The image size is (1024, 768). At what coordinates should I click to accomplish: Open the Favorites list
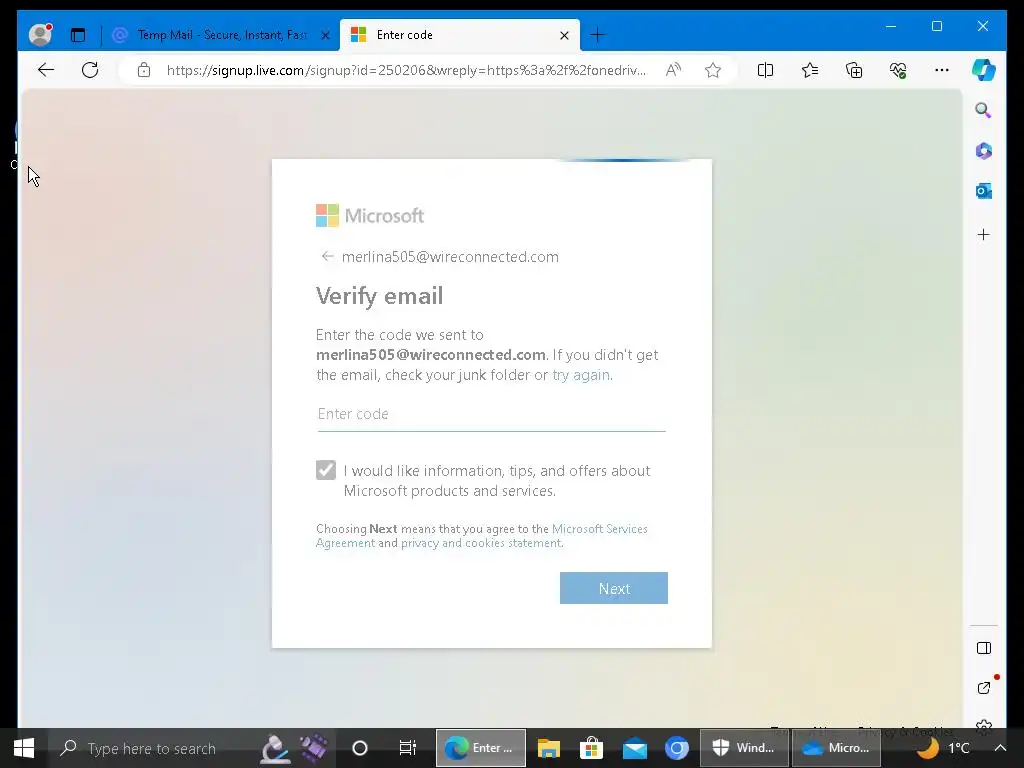(810, 70)
